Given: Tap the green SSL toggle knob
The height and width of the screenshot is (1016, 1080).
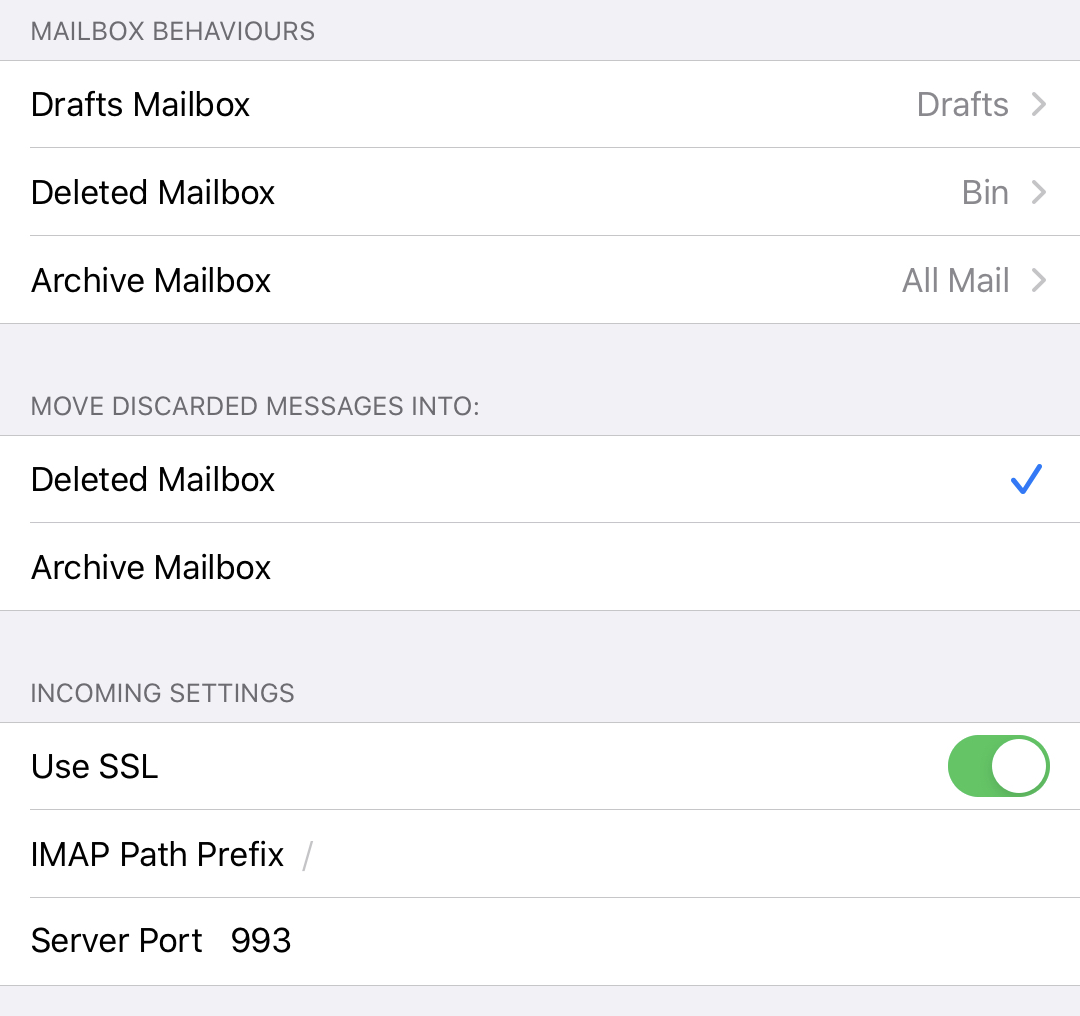Looking at the screenshot, I should pyautogui.click(x=1020, y=766).
